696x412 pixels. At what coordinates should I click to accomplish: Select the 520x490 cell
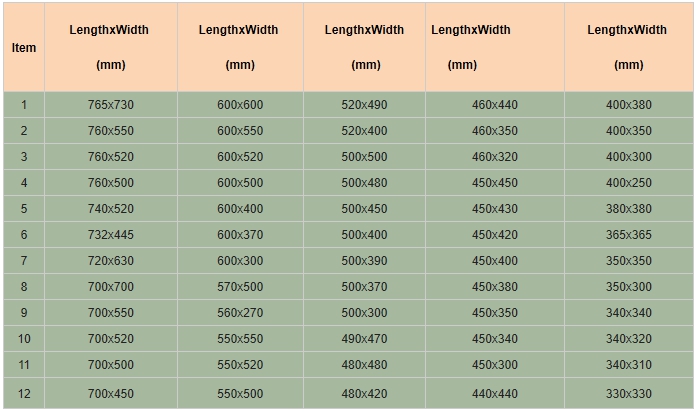tap(364, 105)
